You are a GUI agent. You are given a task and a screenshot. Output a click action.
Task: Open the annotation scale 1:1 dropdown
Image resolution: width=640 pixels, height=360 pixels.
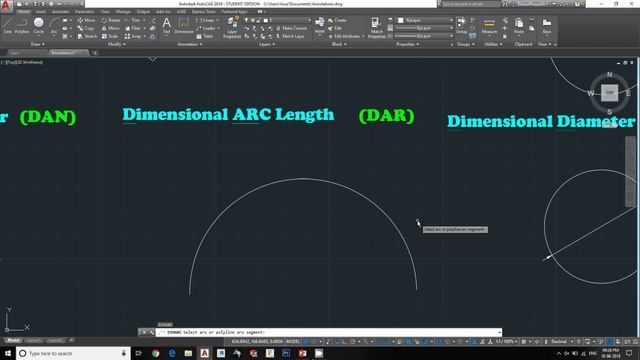pyautogui.click(x=506, y=341)
